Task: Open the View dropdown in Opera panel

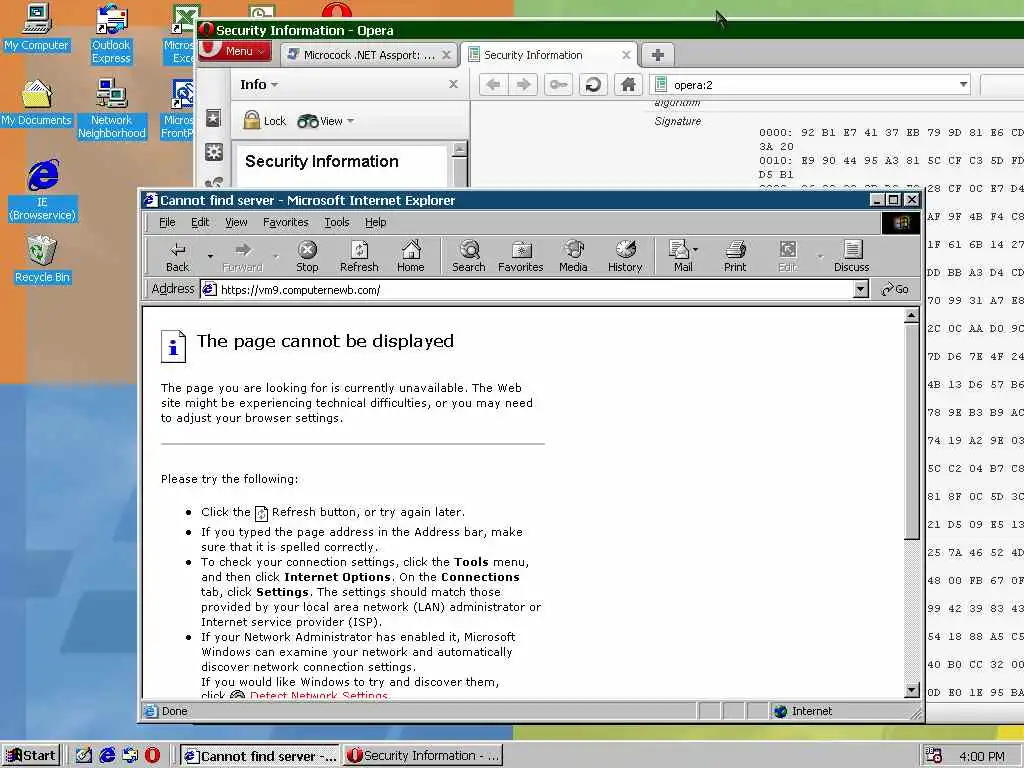Action: tap(325, 121)
